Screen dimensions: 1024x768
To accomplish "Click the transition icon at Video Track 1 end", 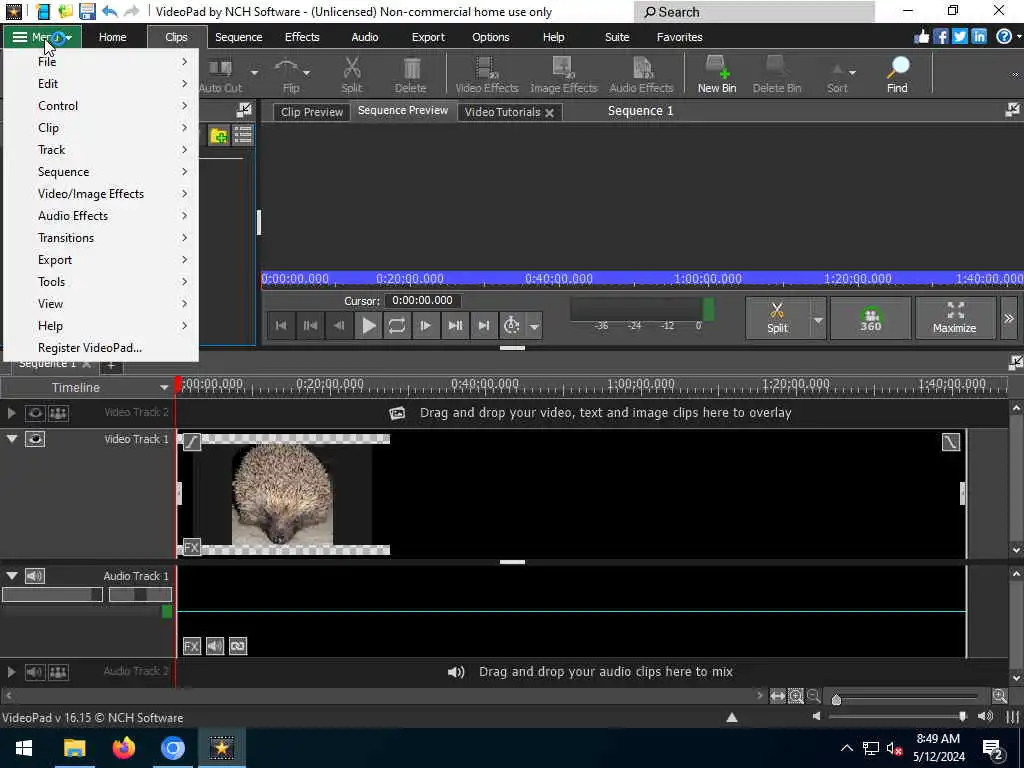I will pos(951,442).
